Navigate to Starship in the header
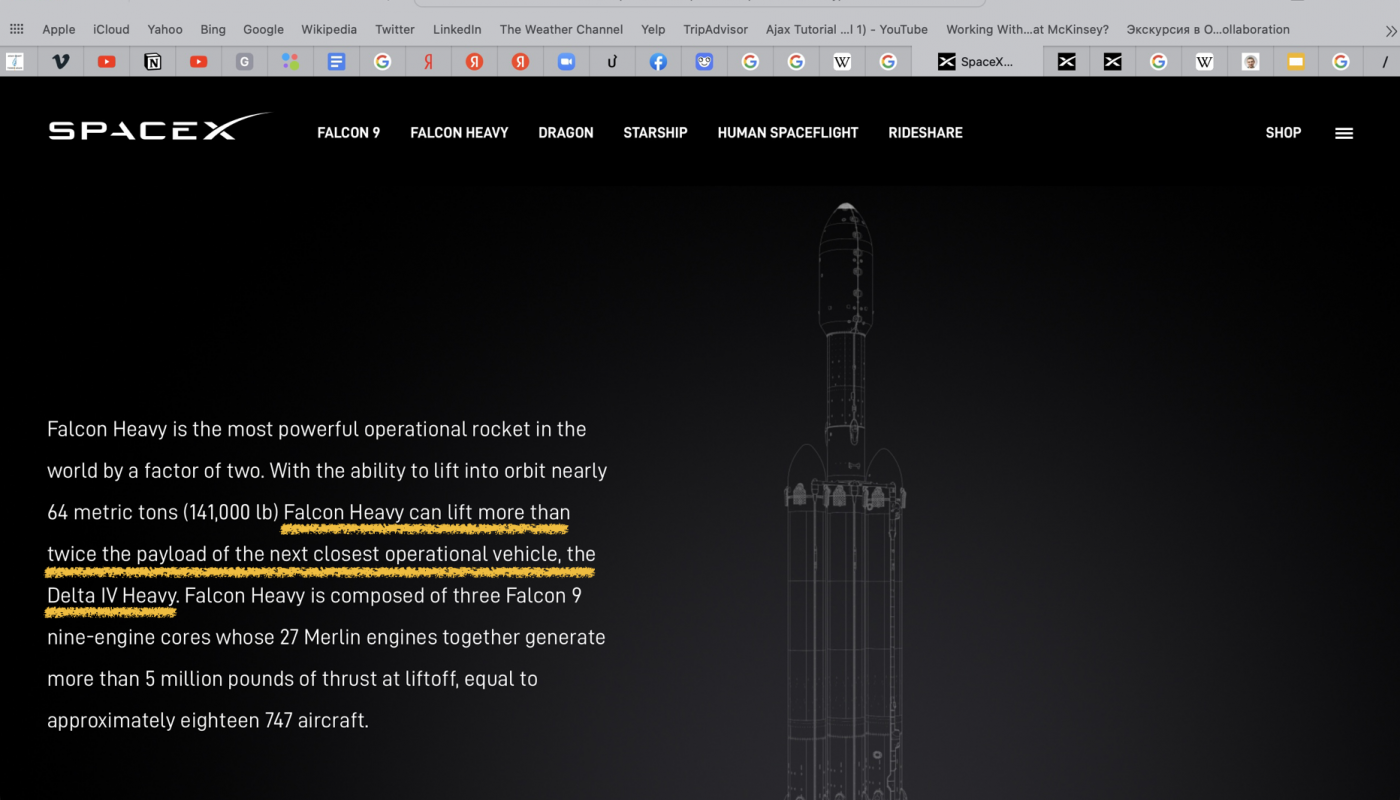Viewport: 1400px width, 800px height. pos(655,133)
